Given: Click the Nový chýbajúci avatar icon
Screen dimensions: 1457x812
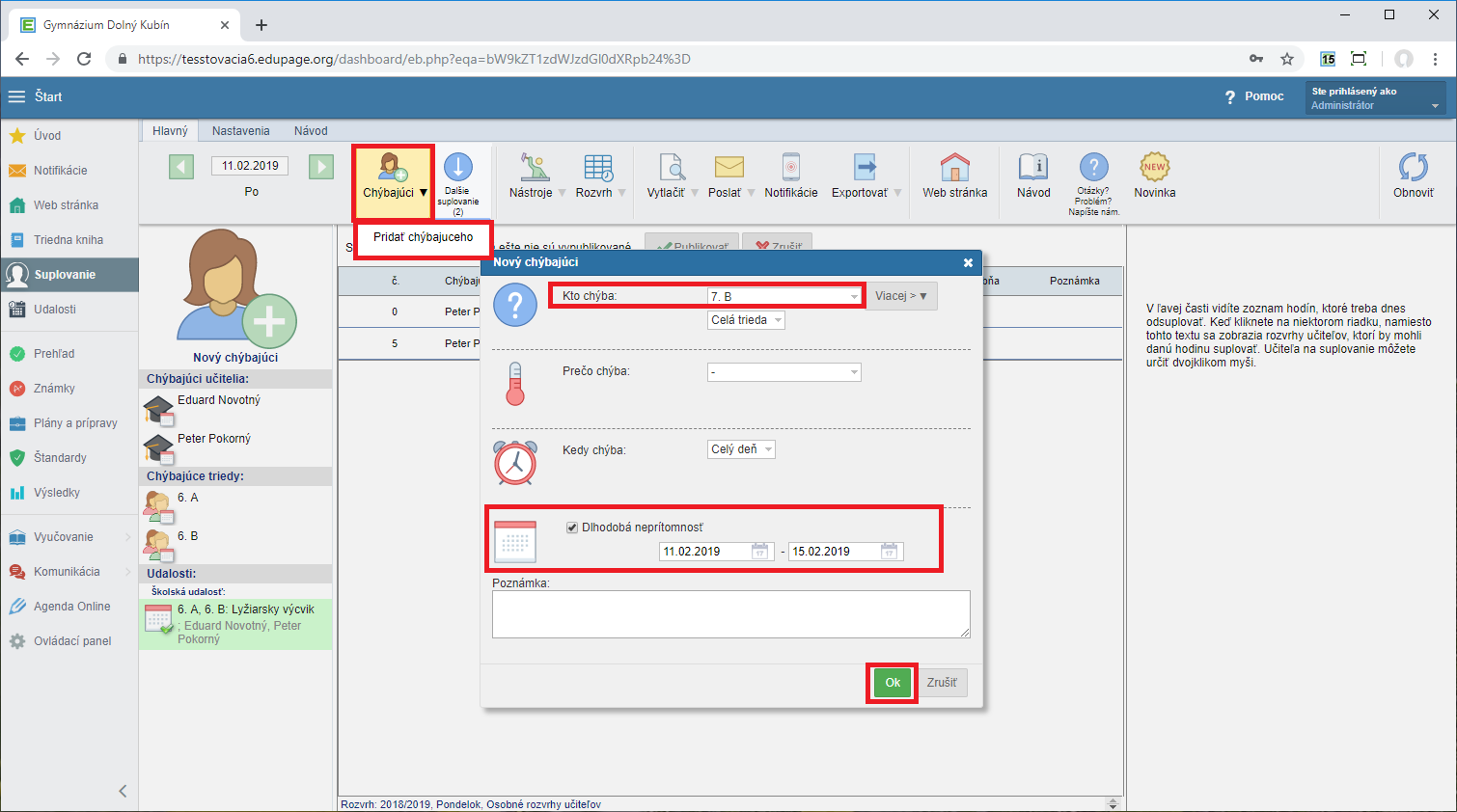Looking at the screenshot, I should click(236, 289).
